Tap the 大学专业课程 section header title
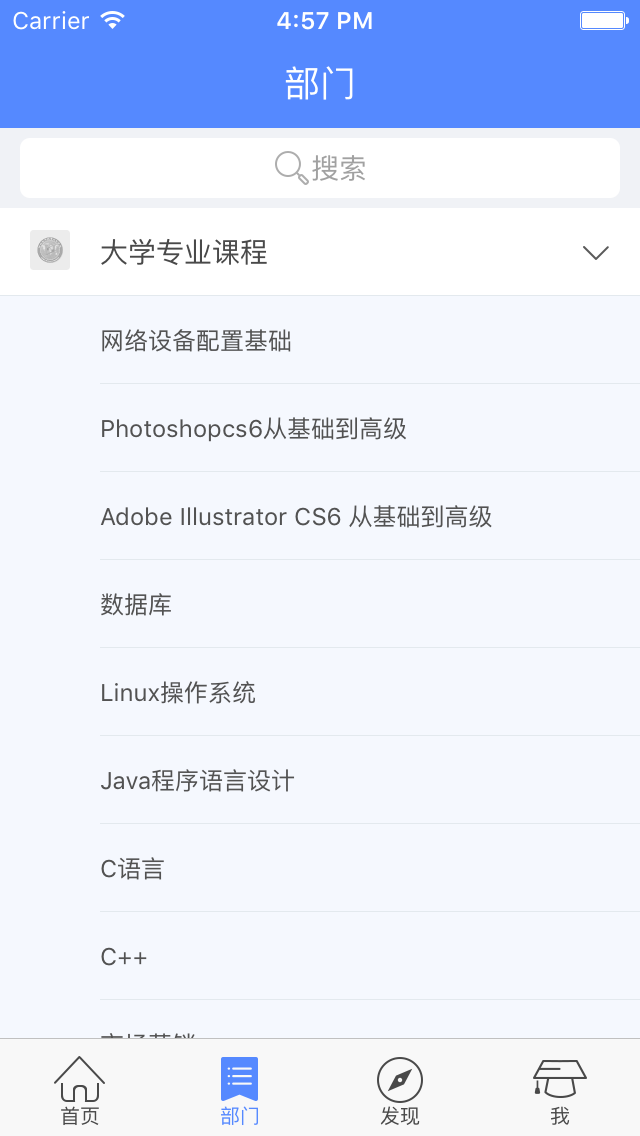Image resolution: width=640 pixels, height=1136 pixels. click(x=184, y=253)
